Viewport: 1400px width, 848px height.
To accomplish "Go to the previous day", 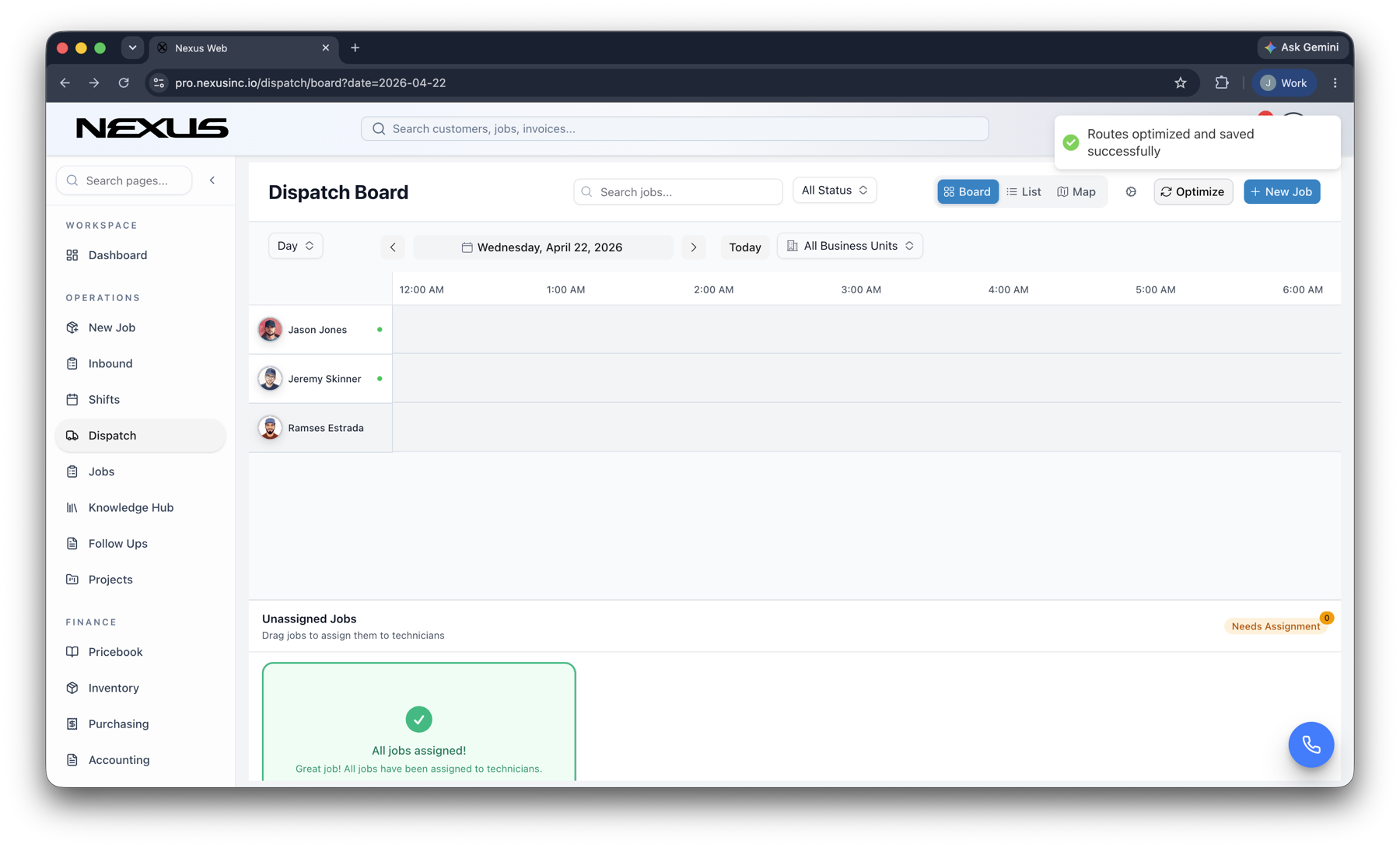I will (x=393, y=247).
